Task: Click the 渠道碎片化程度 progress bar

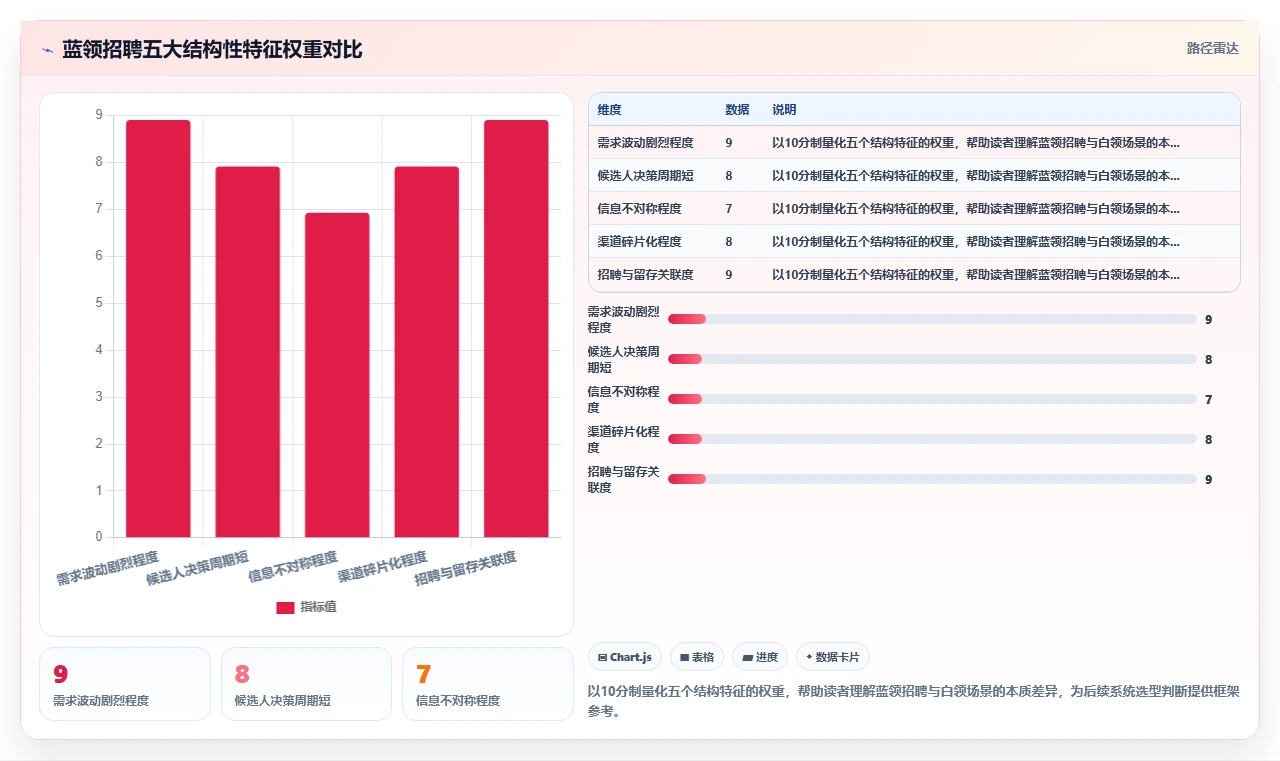Action: coord(932,439)
